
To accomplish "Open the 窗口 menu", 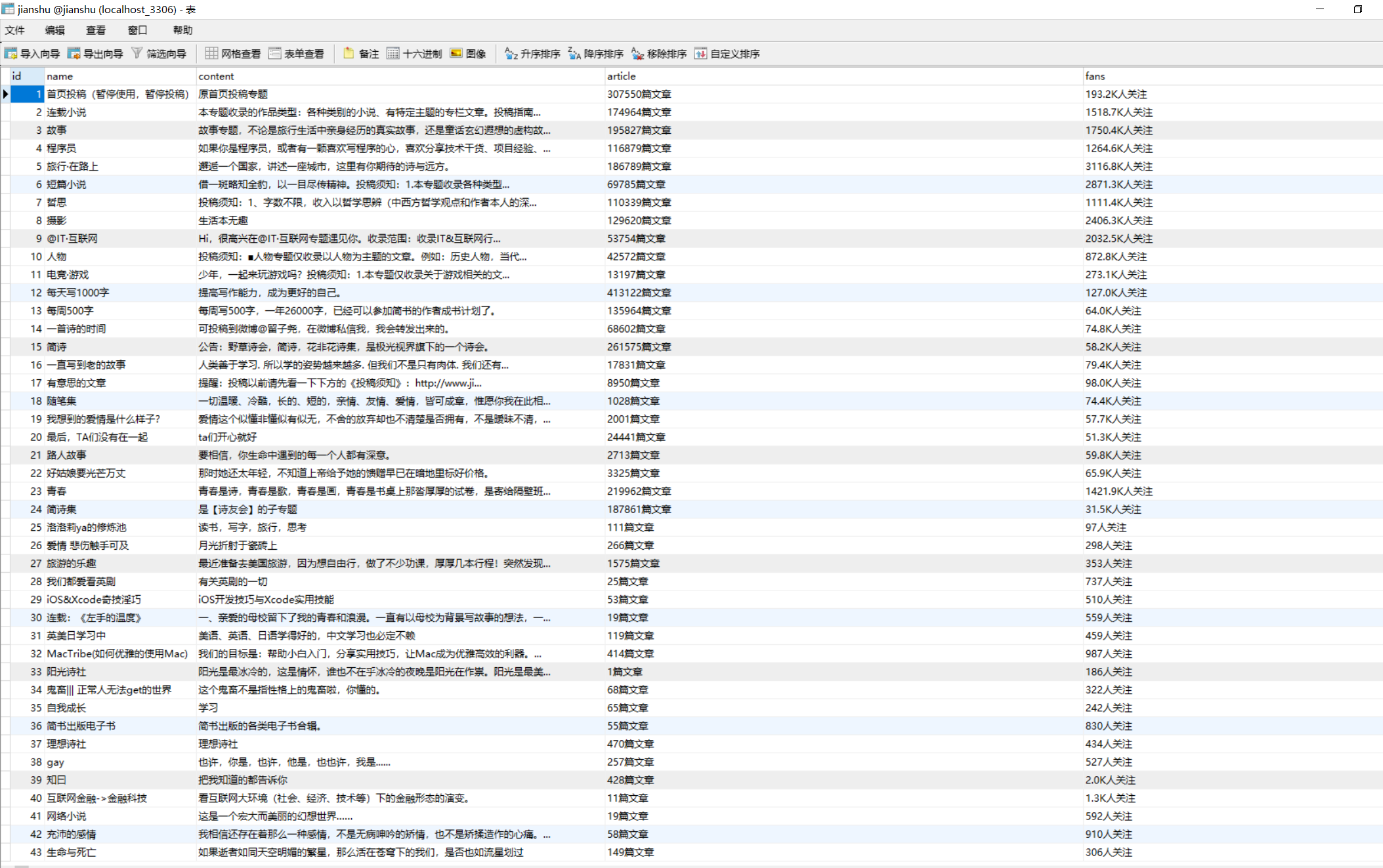I will pyautogui.click(x=137, y=30).
